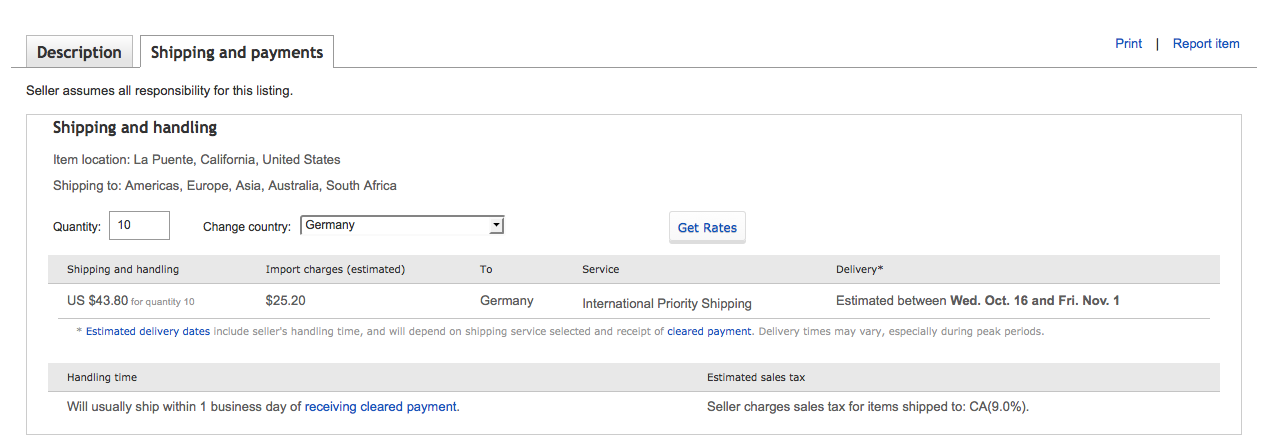Image resolution: width=1272 pixels, height=445 pixels.
Task: Switch to the Description tab
Action: pos(79,52)
